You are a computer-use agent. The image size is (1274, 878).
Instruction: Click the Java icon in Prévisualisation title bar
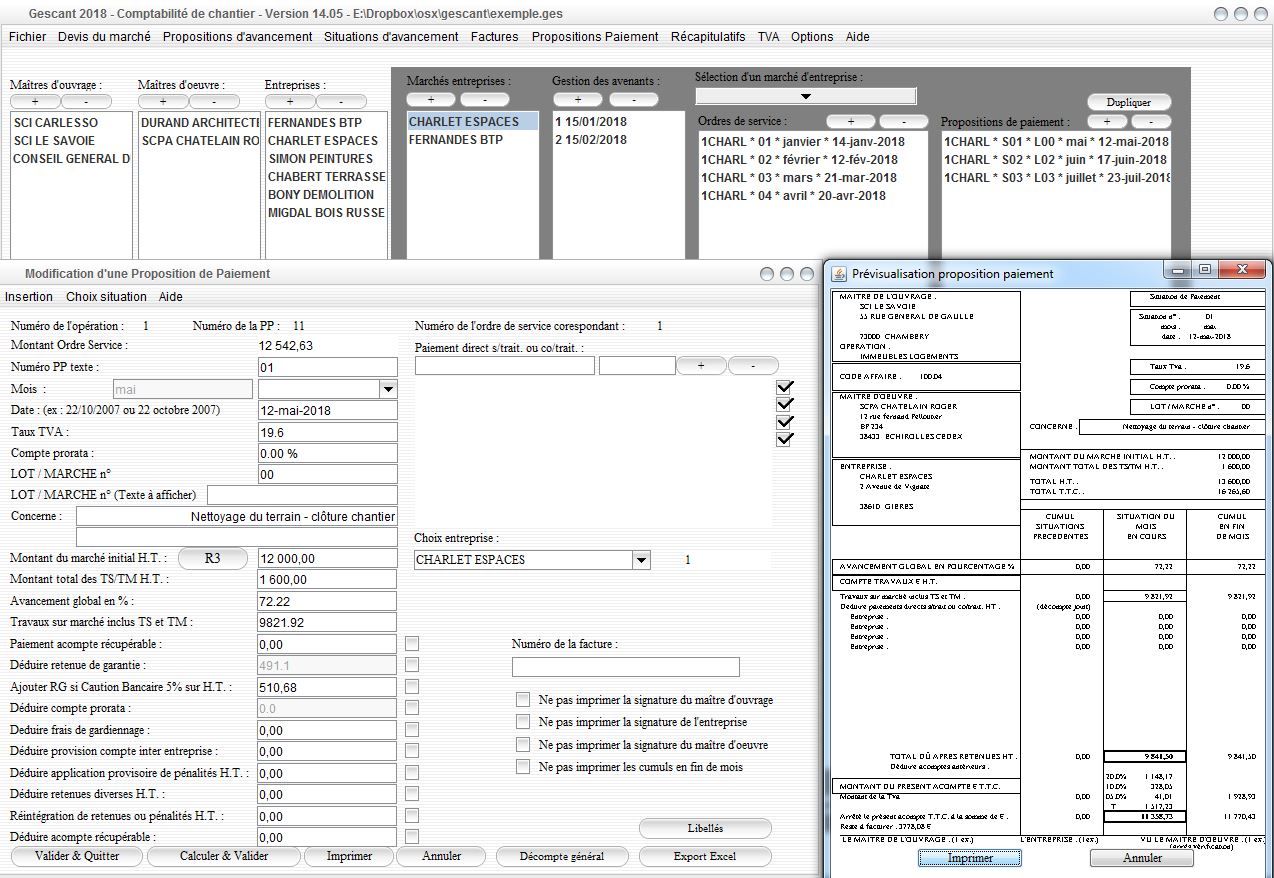839,274
